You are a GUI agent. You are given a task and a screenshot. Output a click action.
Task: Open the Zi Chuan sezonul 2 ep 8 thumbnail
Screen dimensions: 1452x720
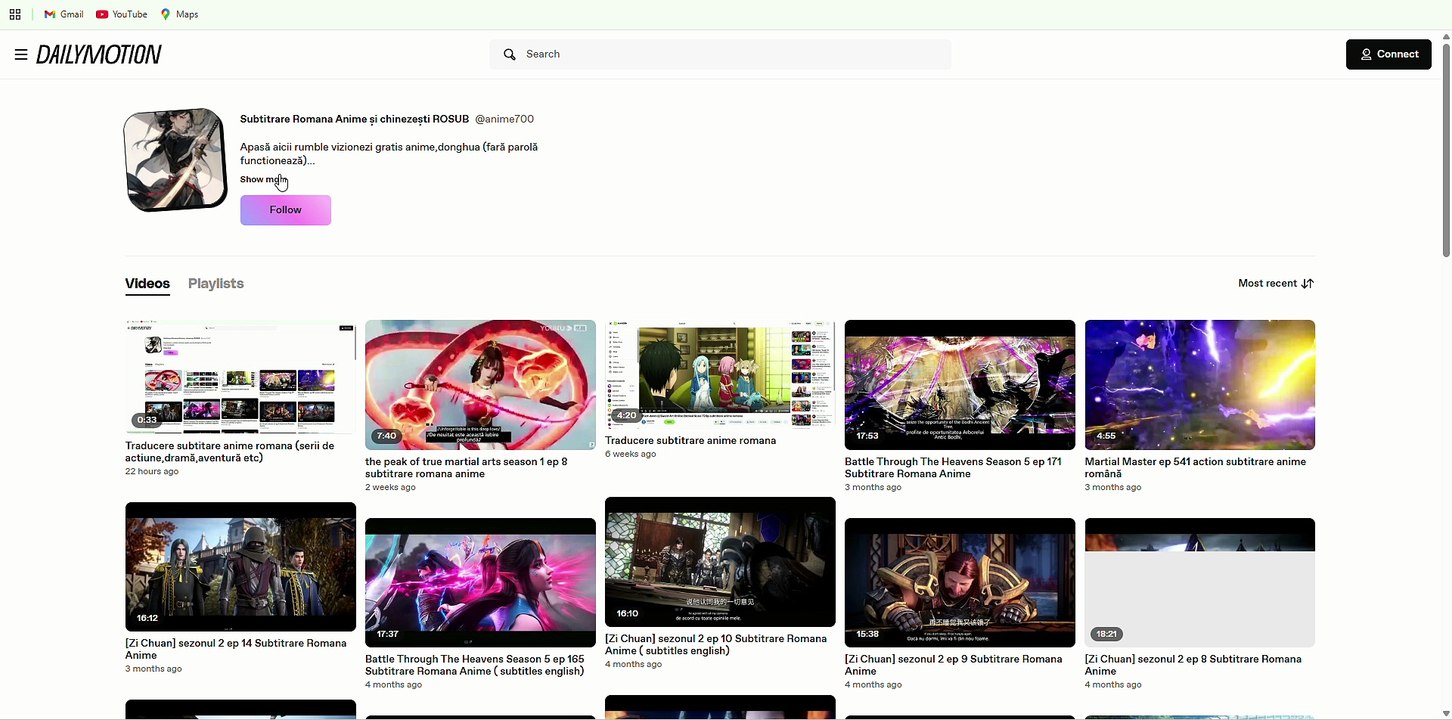[x=1200, y=582]
